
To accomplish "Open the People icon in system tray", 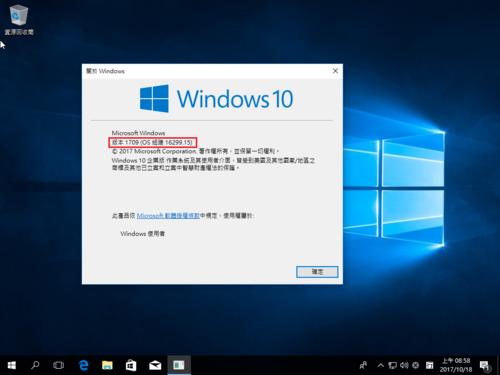I will tap(363, 365).
